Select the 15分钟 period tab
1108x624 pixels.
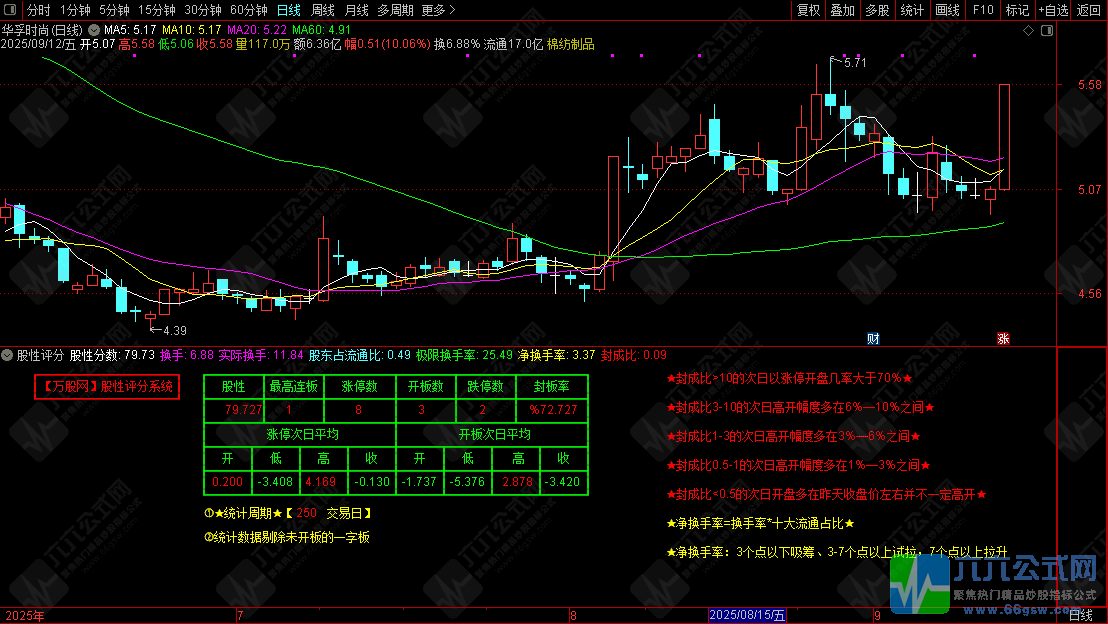tap(156, 10)
